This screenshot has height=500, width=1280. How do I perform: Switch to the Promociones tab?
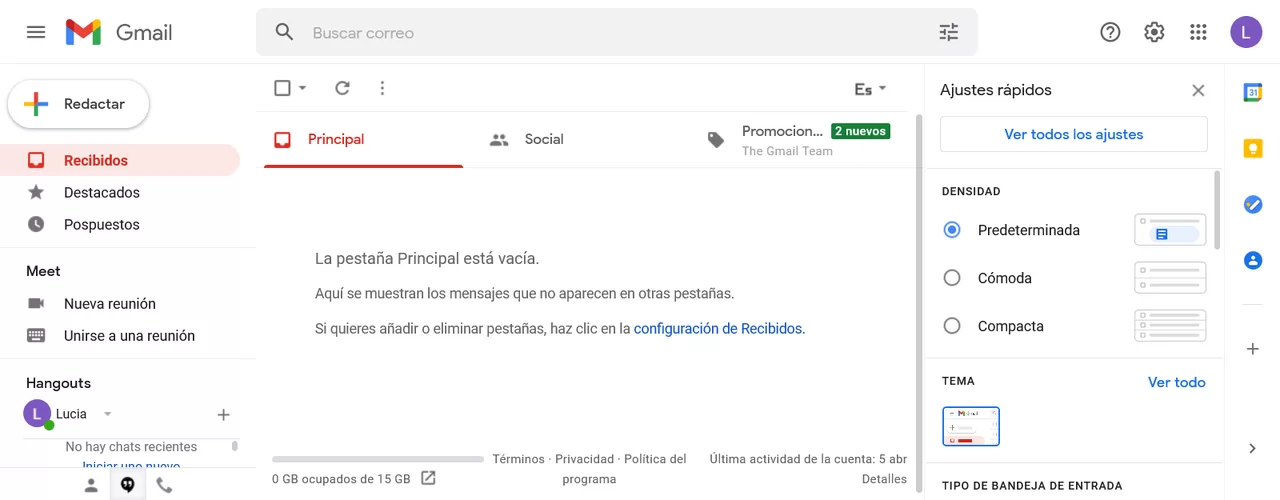[x=800, y=140]
